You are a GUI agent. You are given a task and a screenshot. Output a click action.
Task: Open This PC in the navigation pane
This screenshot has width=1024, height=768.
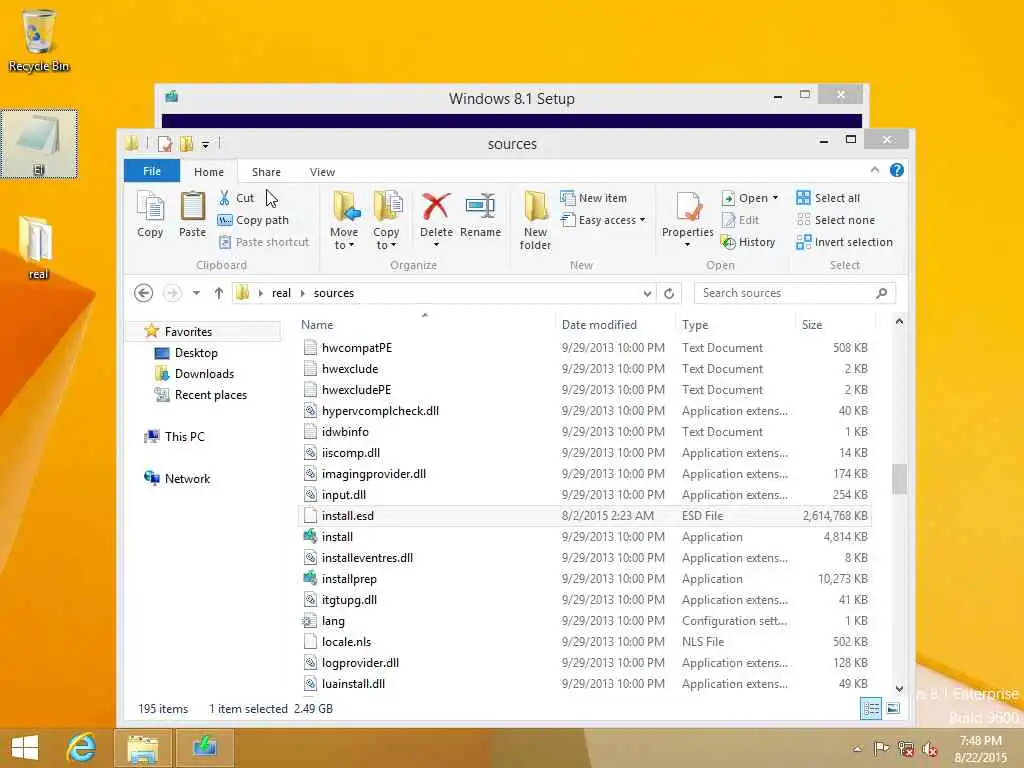184,437
